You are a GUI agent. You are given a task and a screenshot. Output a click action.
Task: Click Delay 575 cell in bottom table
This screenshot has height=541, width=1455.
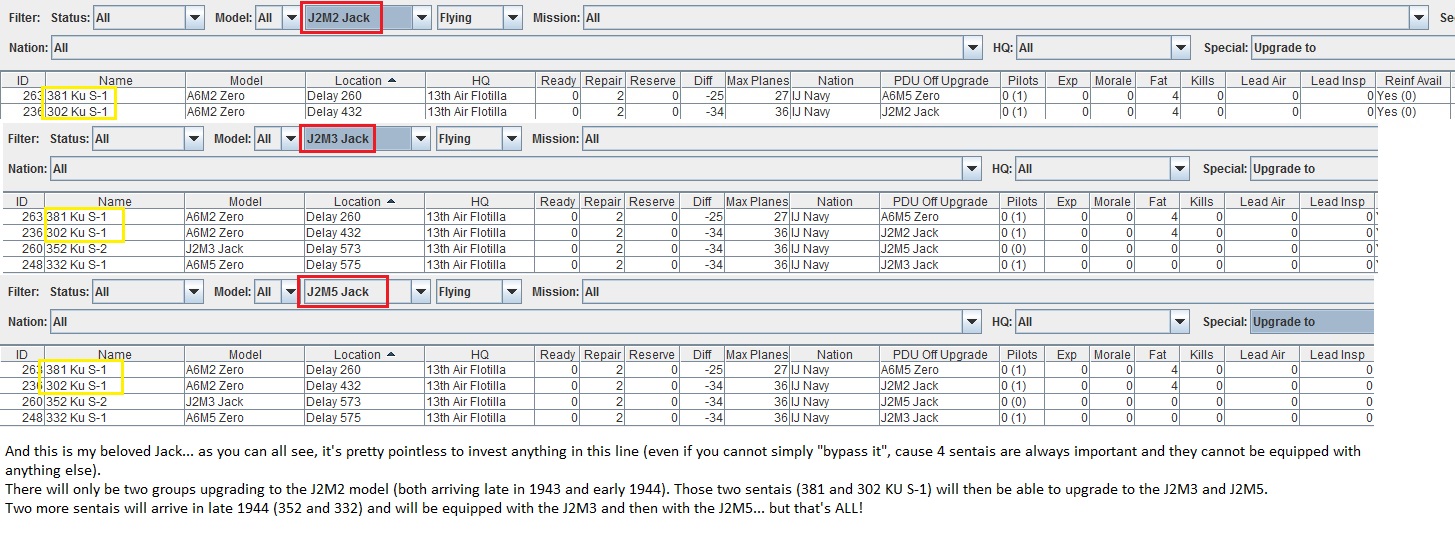click(365, 417)
